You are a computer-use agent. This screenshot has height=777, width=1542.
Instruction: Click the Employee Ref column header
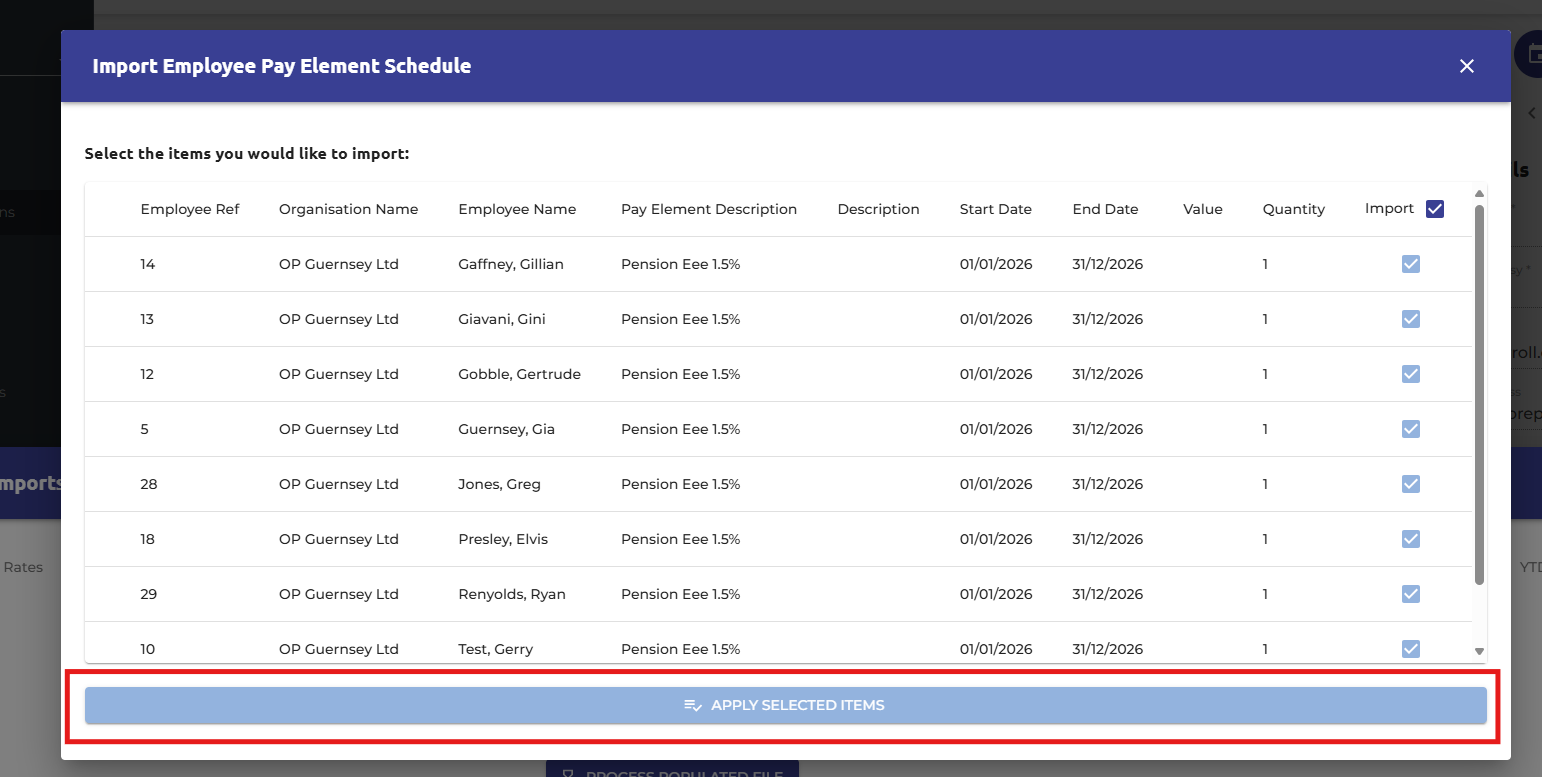tap(190, 209)
